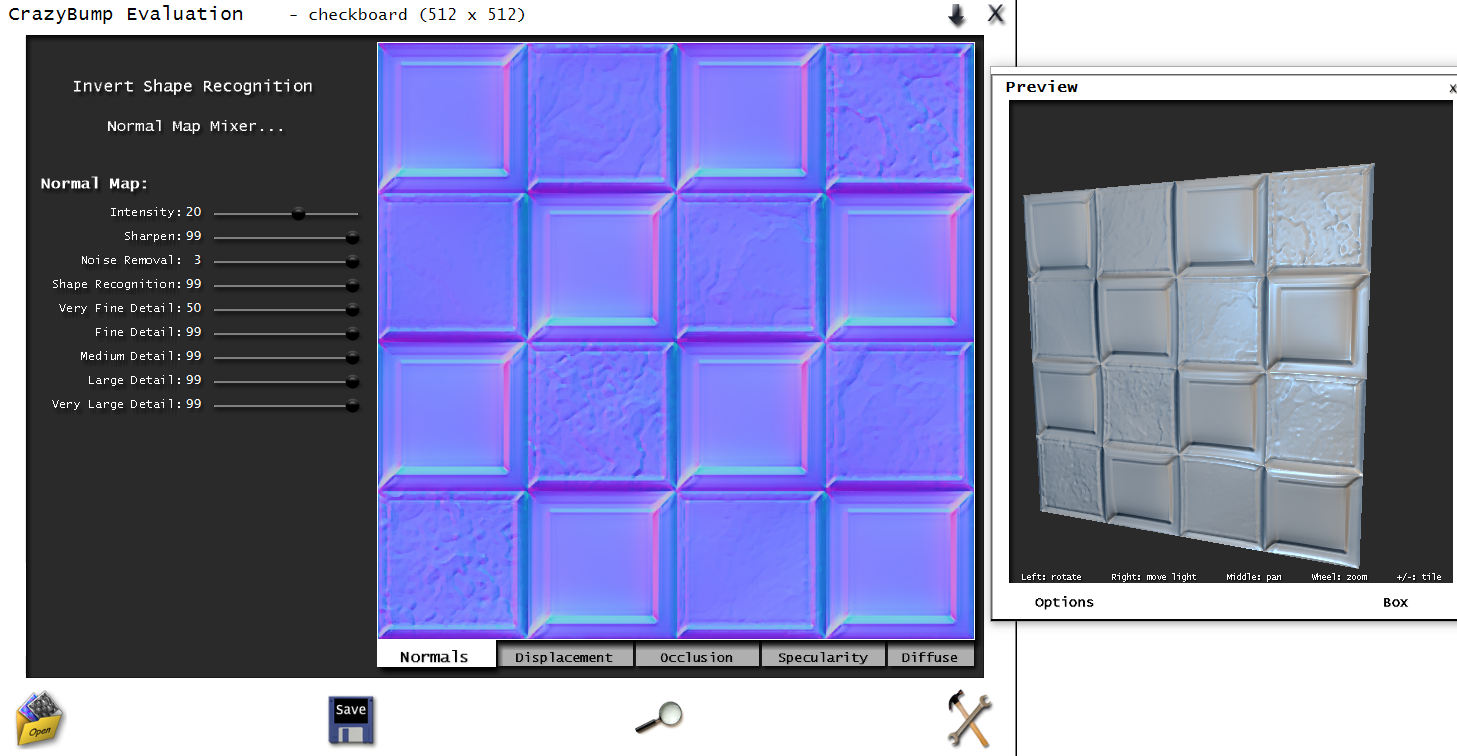Click the Preview window title
Viewport: 1457px width, 756px height.
click(1041, 87)
